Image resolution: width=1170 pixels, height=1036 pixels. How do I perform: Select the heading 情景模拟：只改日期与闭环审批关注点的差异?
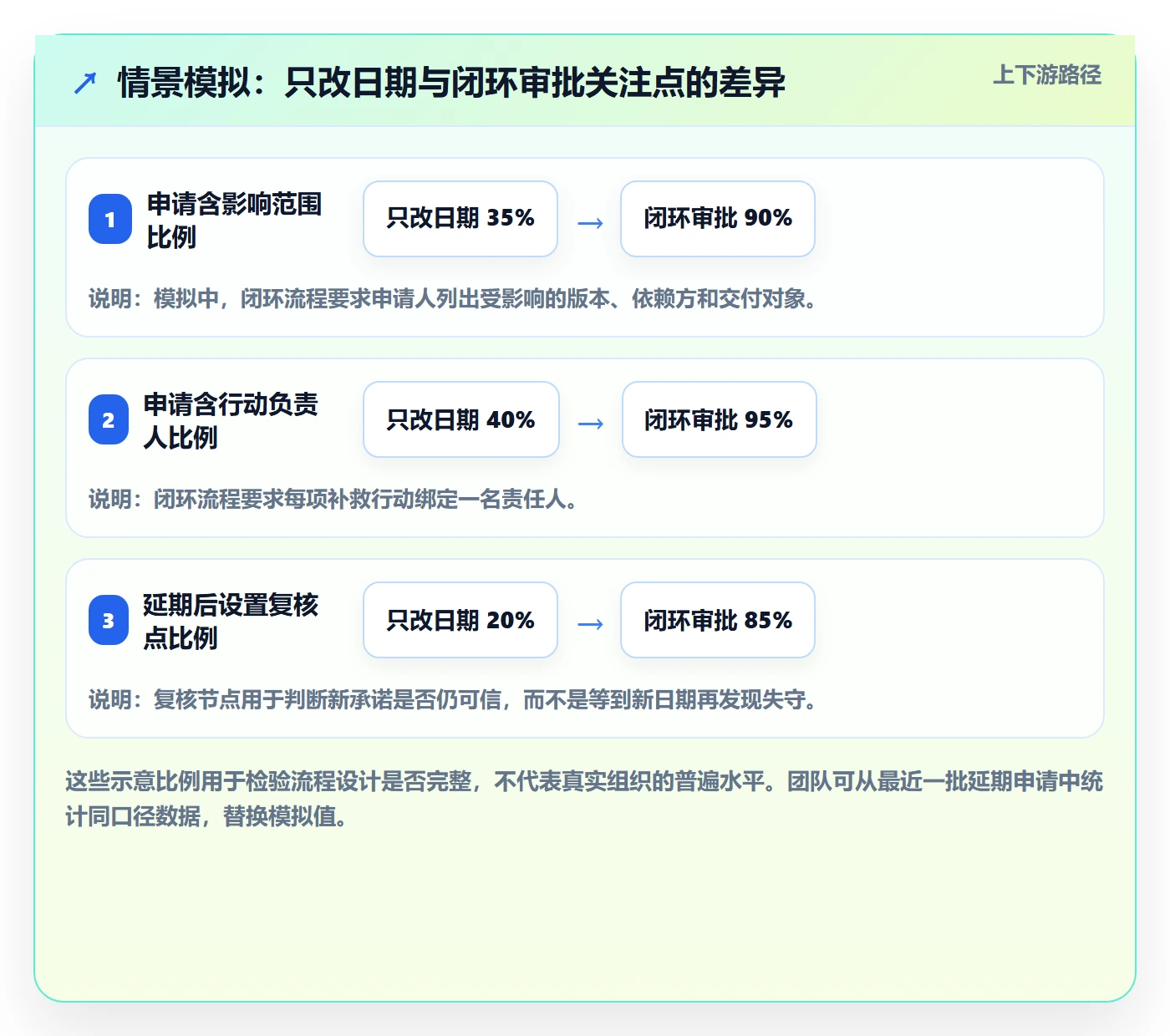coord(451,83)
